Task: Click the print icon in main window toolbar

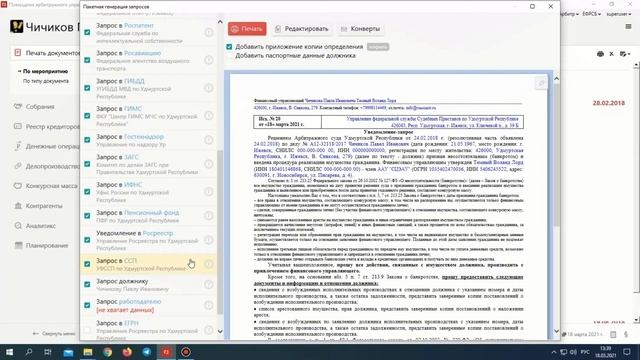Action: pos(600,54)
